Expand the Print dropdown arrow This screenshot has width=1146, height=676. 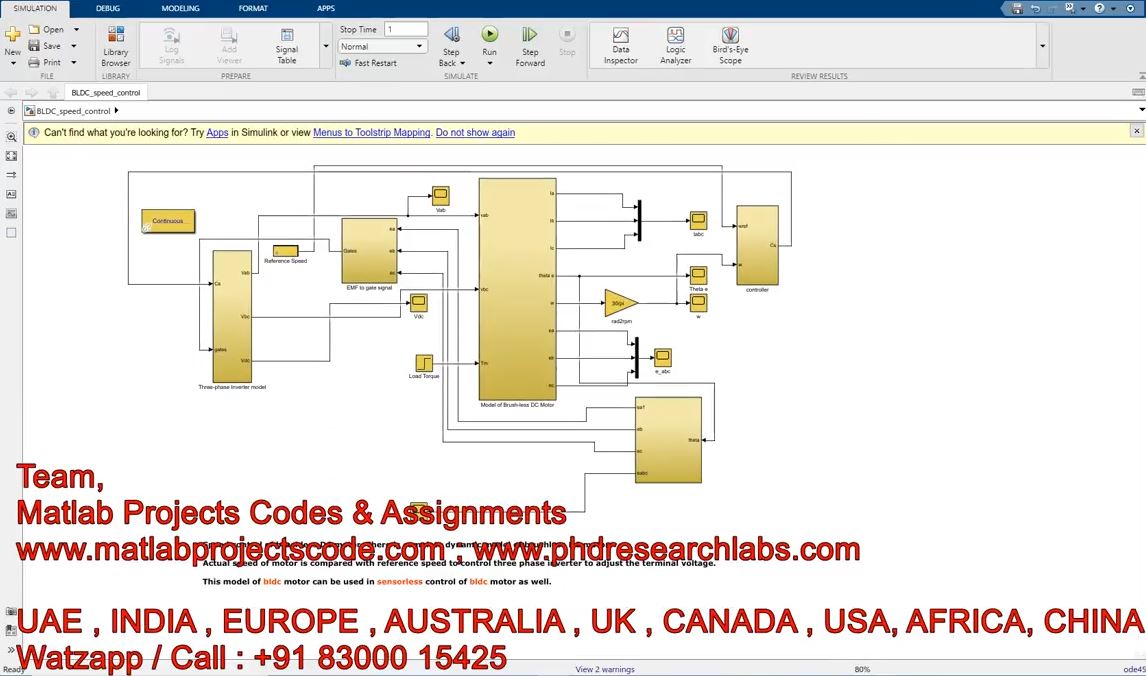click(x=74, y=63)
